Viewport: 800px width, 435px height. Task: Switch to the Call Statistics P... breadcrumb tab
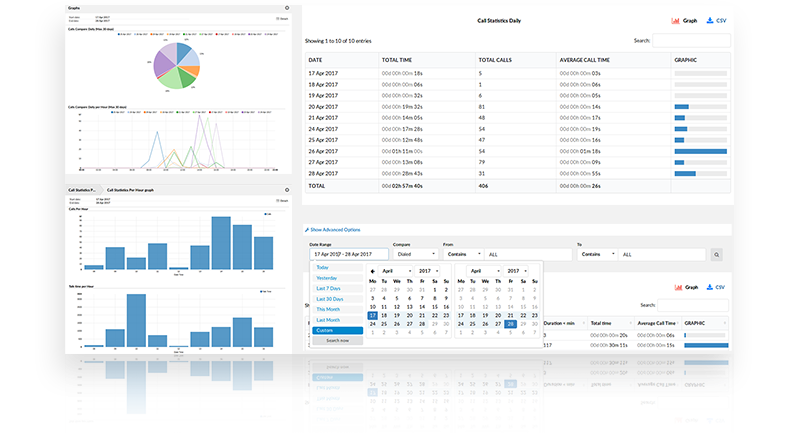point(82,190)
